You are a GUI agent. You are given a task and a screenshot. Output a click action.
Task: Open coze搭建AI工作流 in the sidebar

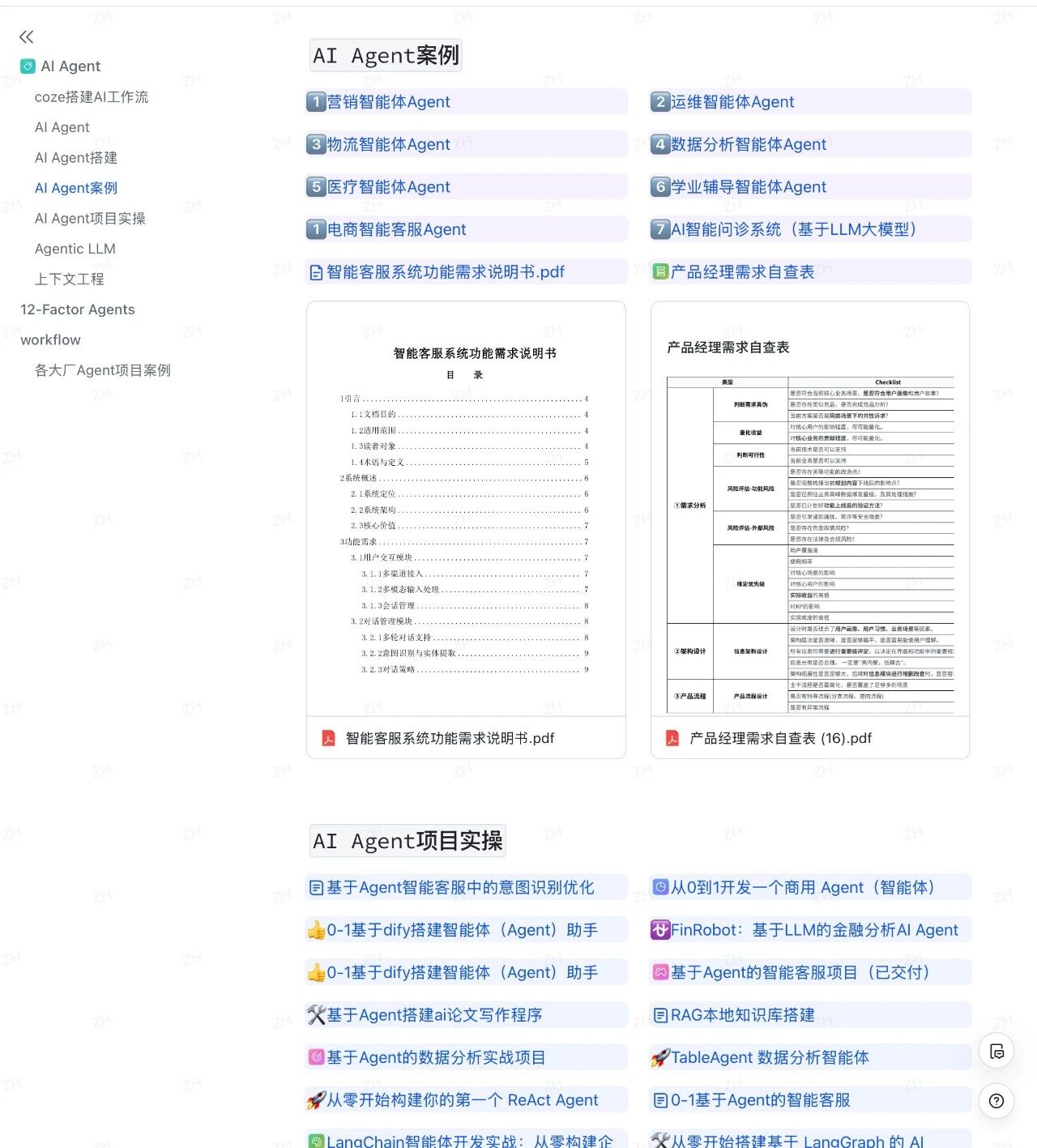92,97
